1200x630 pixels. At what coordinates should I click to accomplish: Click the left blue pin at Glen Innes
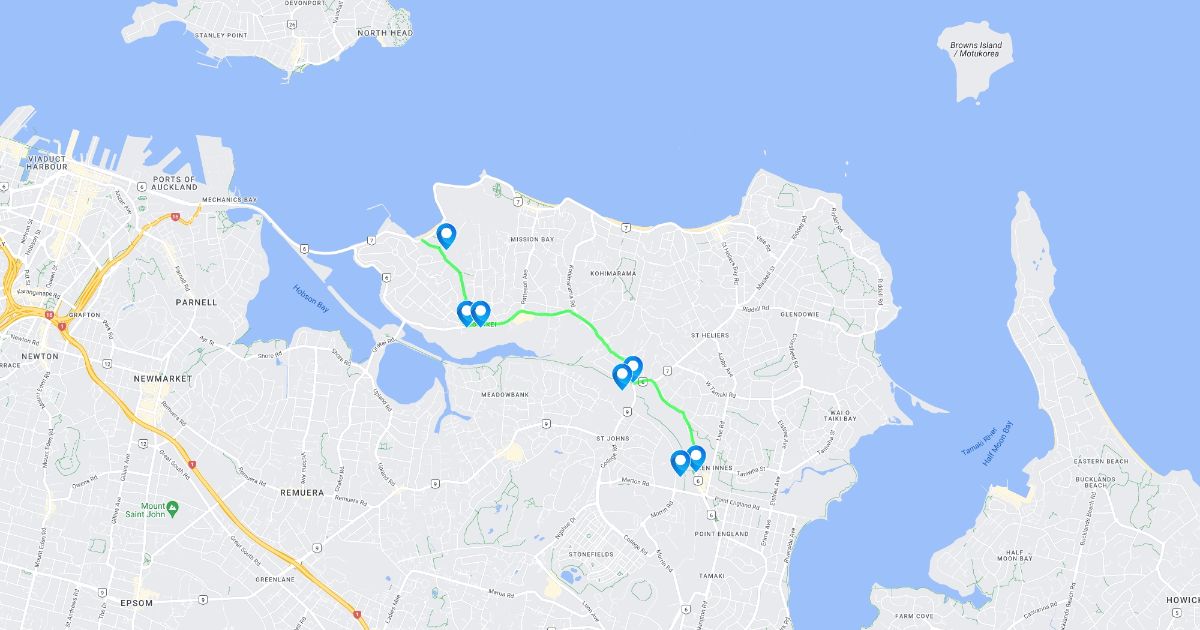tap(680, 463)
